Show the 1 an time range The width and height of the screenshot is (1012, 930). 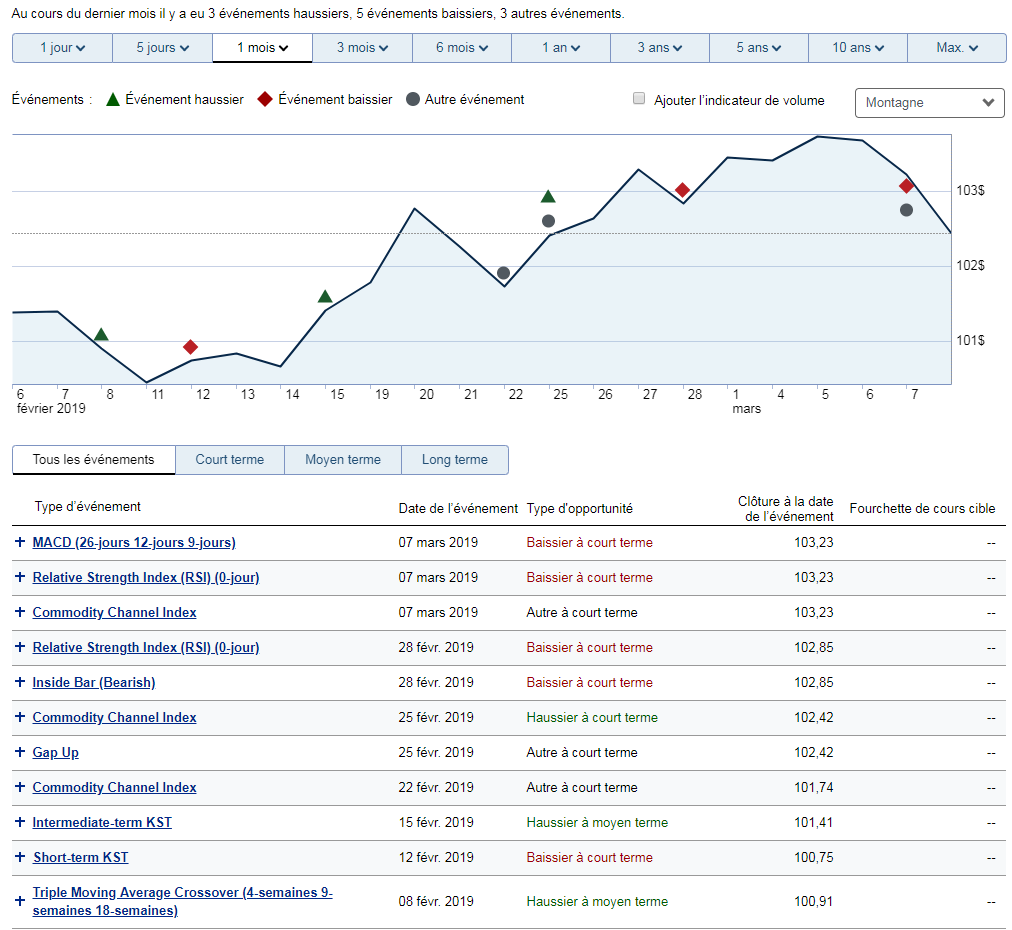point(561,48)
